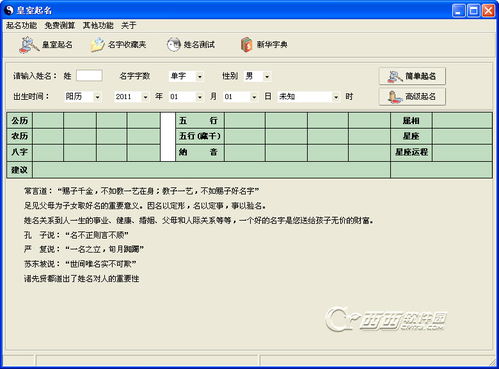The width and height of the screenshot is (499, 369).
Task: Open the 名字收藏夹 favorites folder
Action: [x=118, y=45]
